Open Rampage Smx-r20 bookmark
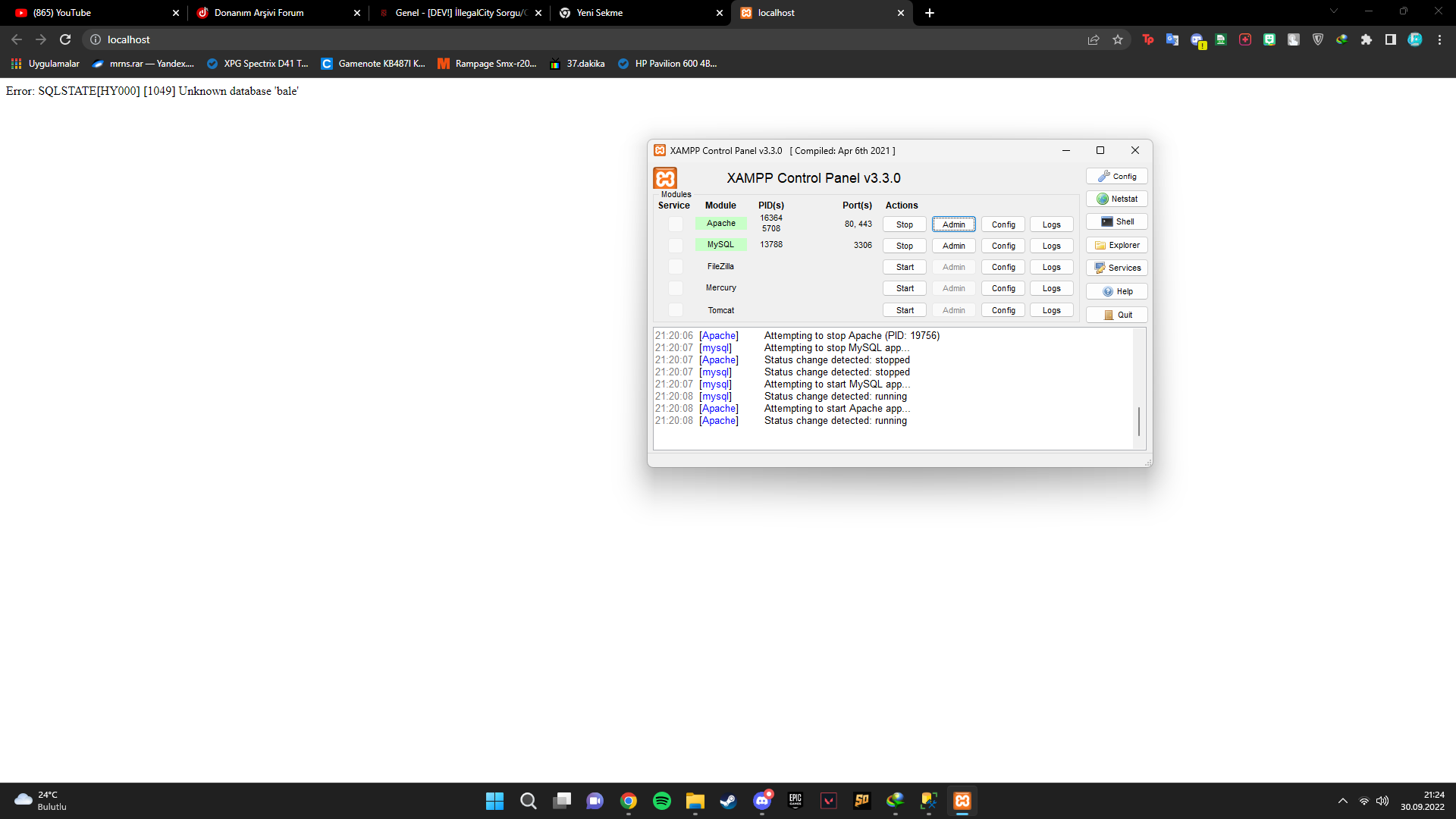The height and width of the screenshot is (819, 1456). point(488,64)
